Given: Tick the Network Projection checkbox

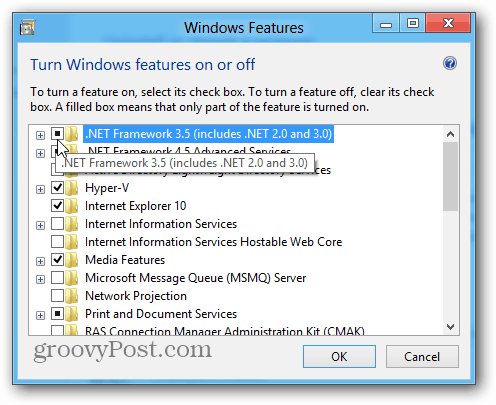Looking at the screenshot, I should [57, 296].
